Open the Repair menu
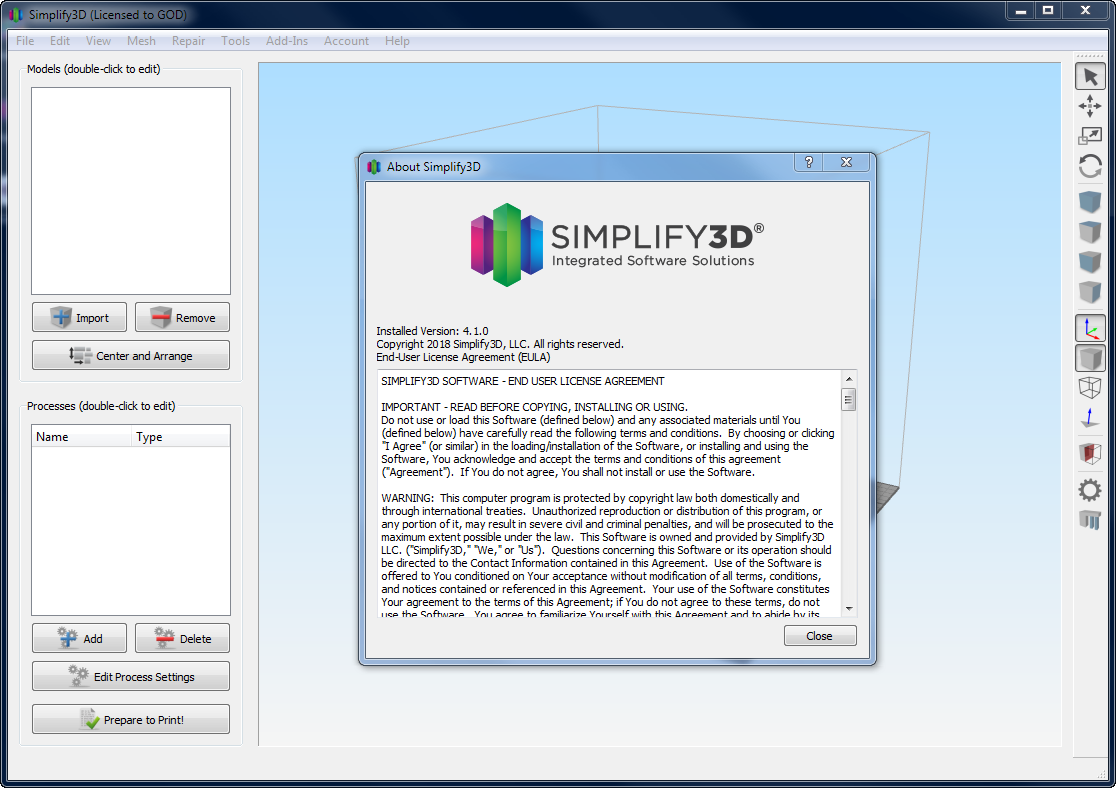Screen dimensions: 1116x788 [x=189, y=41]
